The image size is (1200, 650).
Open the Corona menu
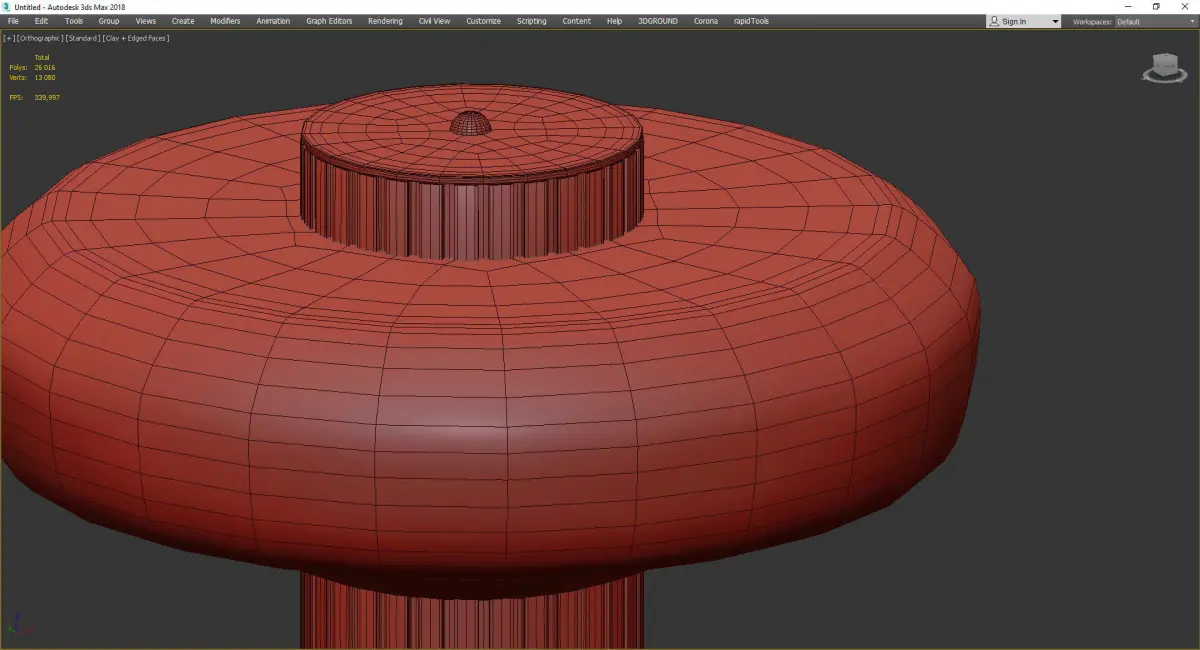tap(706, 21)
